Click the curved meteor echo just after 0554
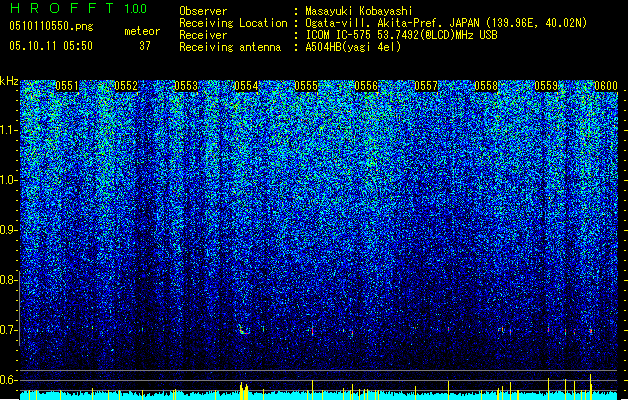The image size is (629, 400). 244,330
